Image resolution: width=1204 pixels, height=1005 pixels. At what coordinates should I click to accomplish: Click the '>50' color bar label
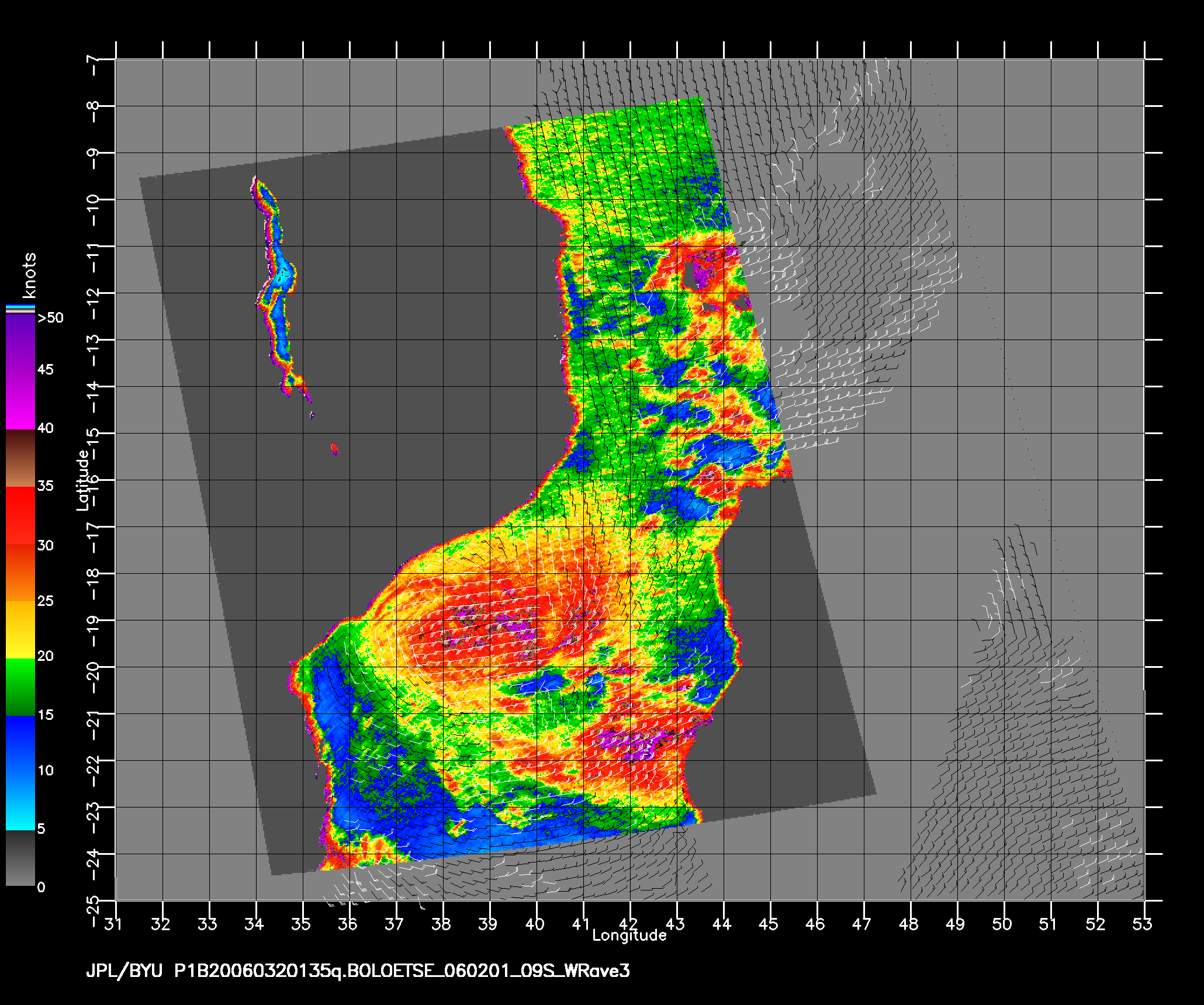pos(50,318)
